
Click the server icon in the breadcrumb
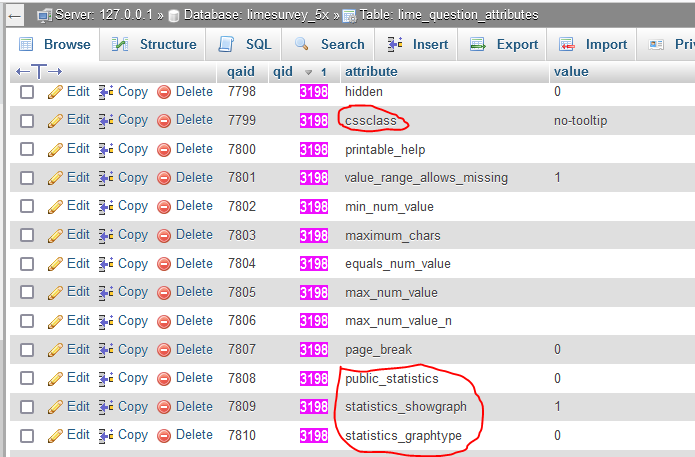pyautogui.click(x=45, y=15)
